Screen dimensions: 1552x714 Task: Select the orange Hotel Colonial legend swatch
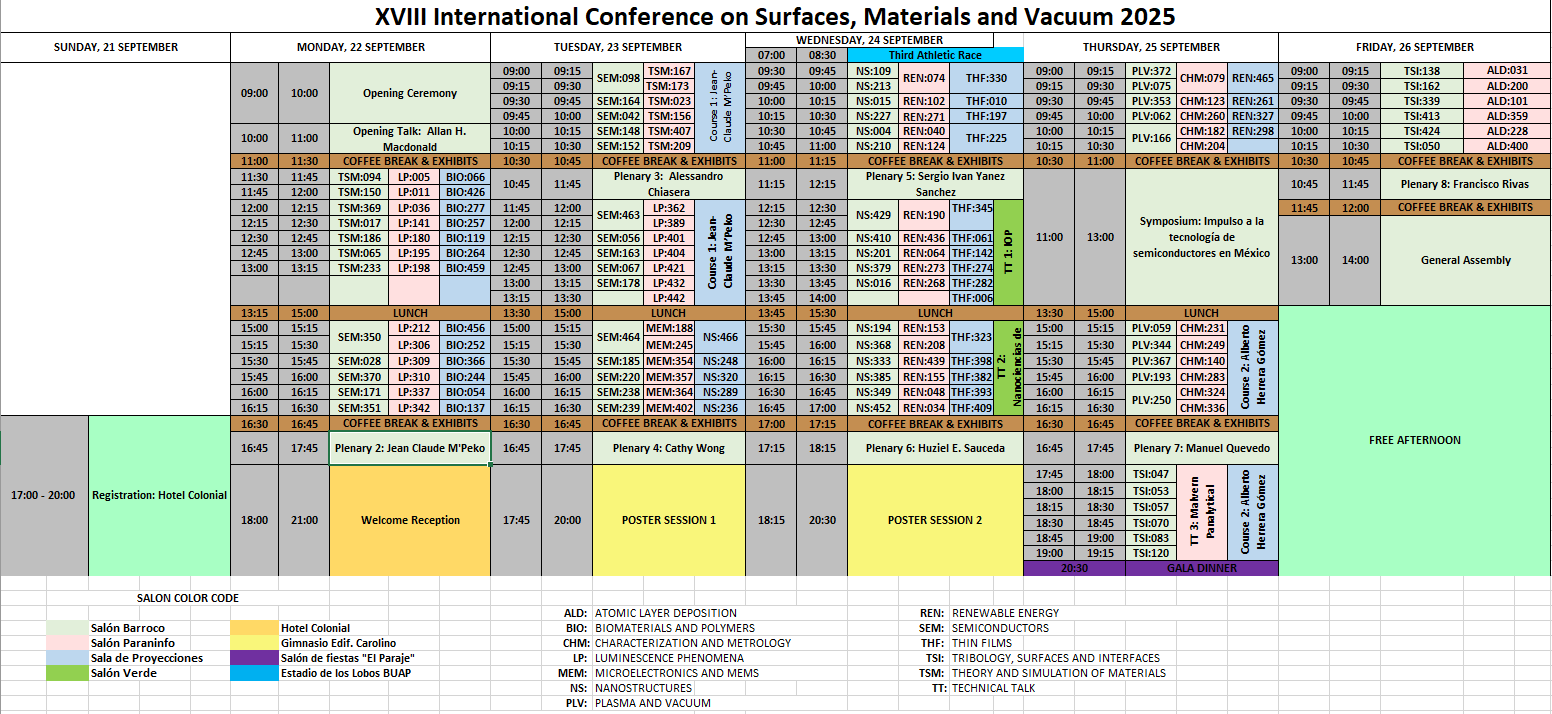point(254,628)
